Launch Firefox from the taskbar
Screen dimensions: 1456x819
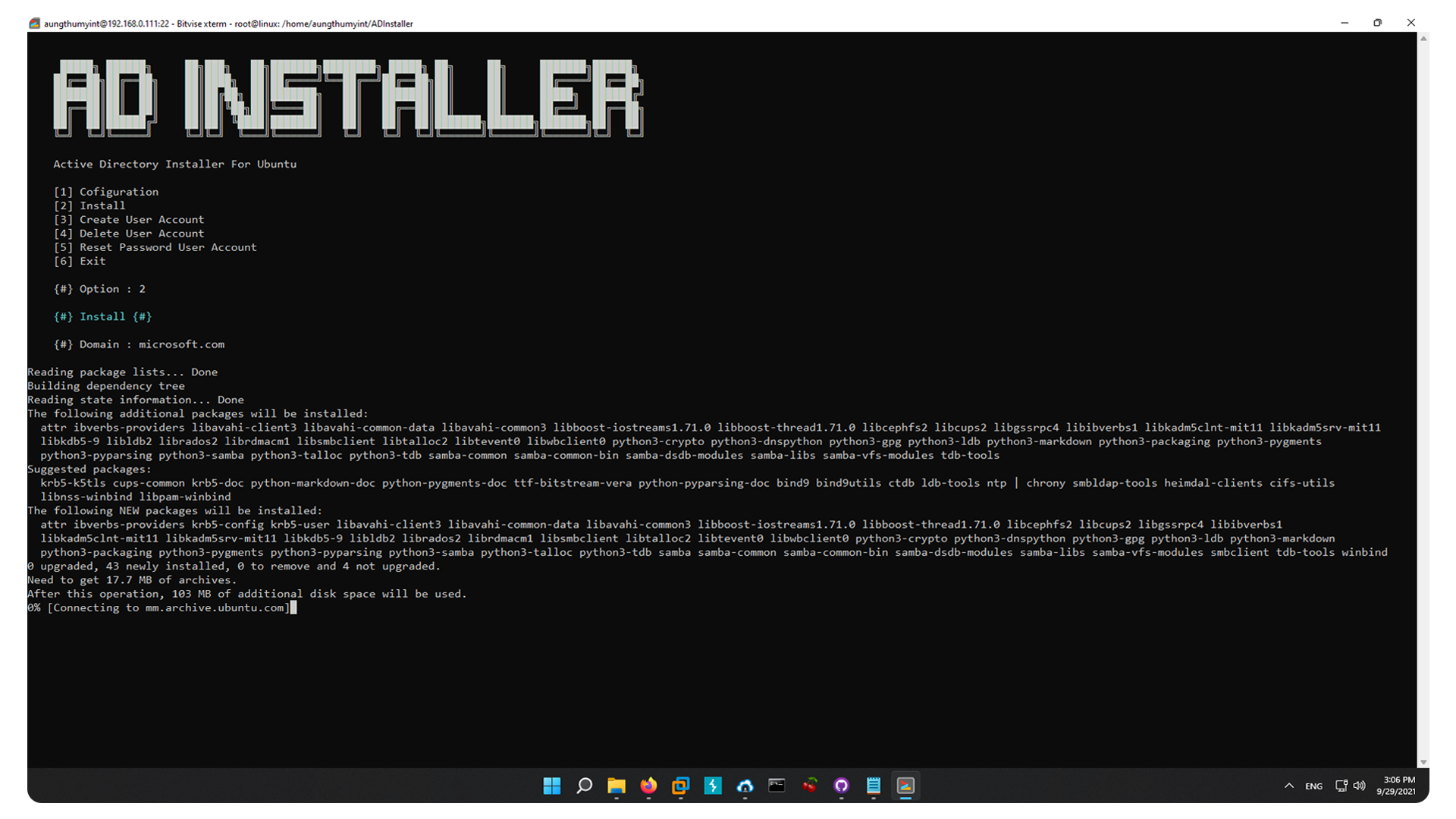[x=648, y=786]
